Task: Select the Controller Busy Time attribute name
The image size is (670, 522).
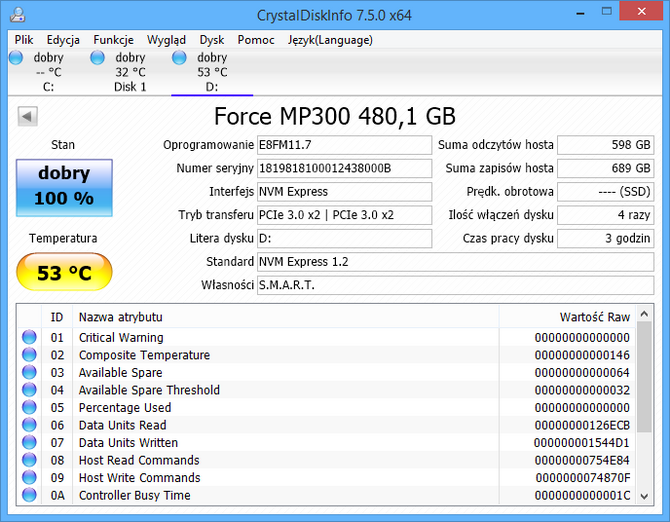Action: [135, 495]
